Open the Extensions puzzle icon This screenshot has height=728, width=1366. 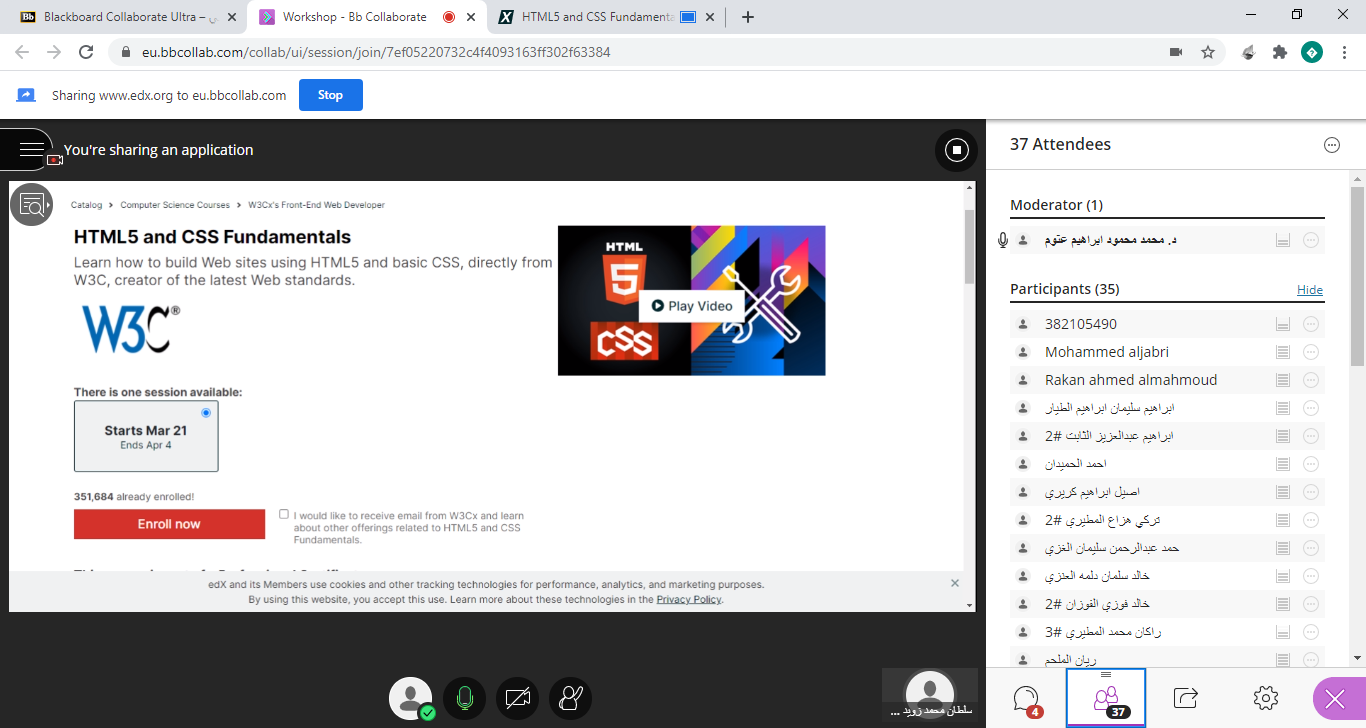click(x=1279, y=52)
